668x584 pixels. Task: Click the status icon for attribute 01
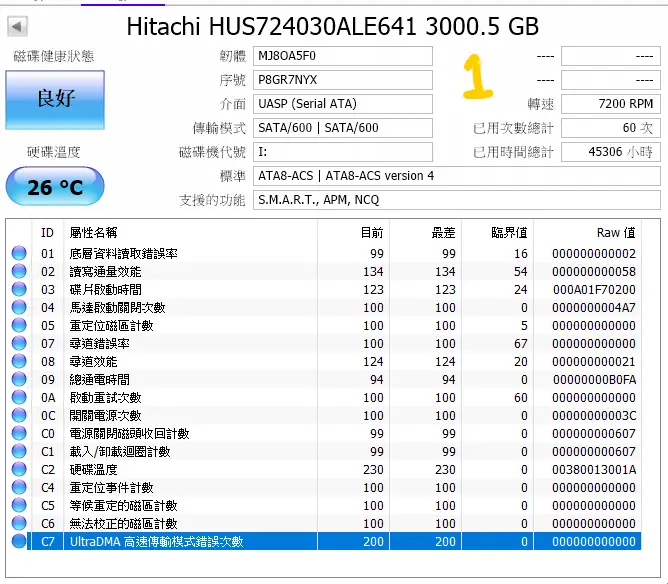(x=19, y=253)
